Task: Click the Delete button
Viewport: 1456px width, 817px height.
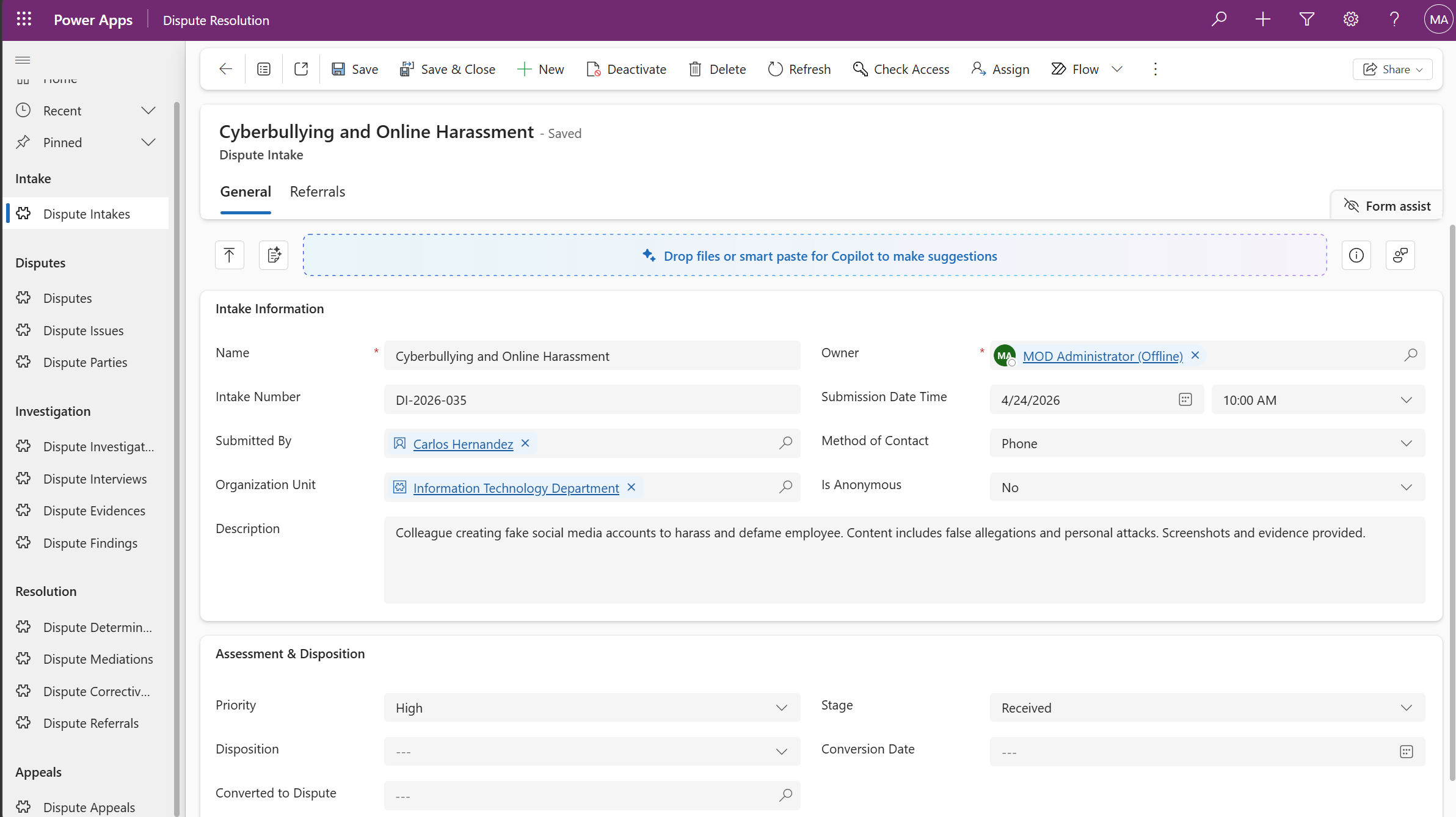Action: click(718, 69)
